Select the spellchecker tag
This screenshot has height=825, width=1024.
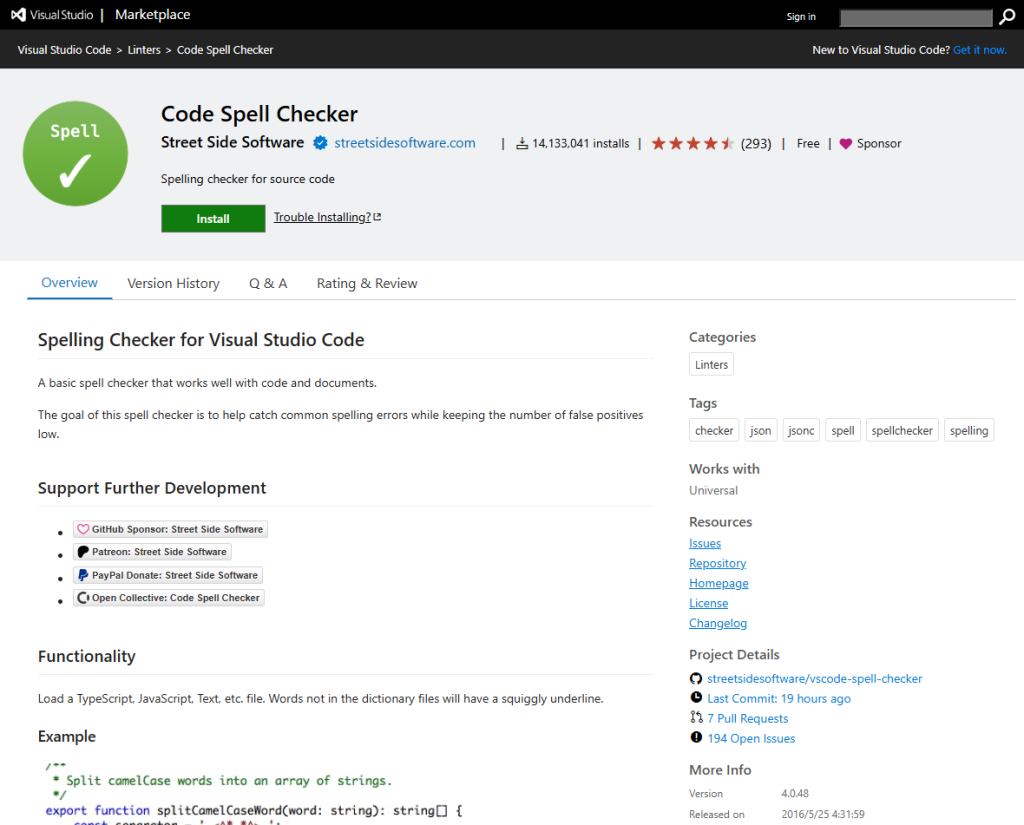pos(902,430)
